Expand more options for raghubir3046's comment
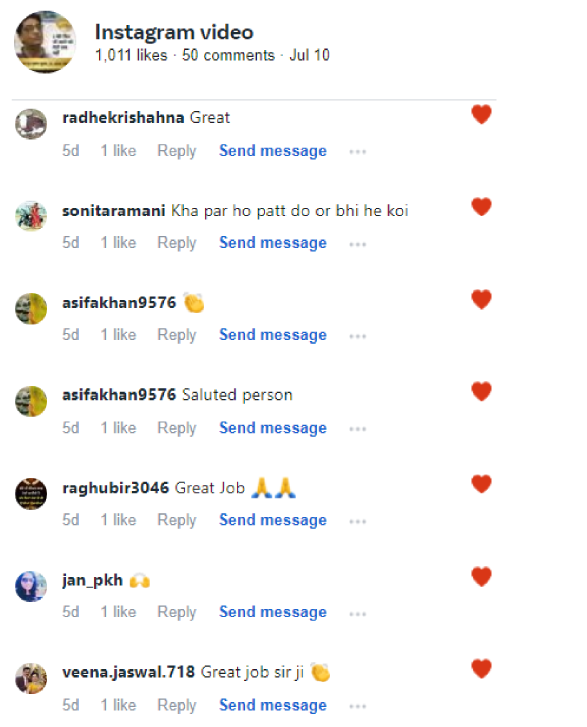Image resolution: width=587 pixels, height=727 pixels. click(357, 522)
